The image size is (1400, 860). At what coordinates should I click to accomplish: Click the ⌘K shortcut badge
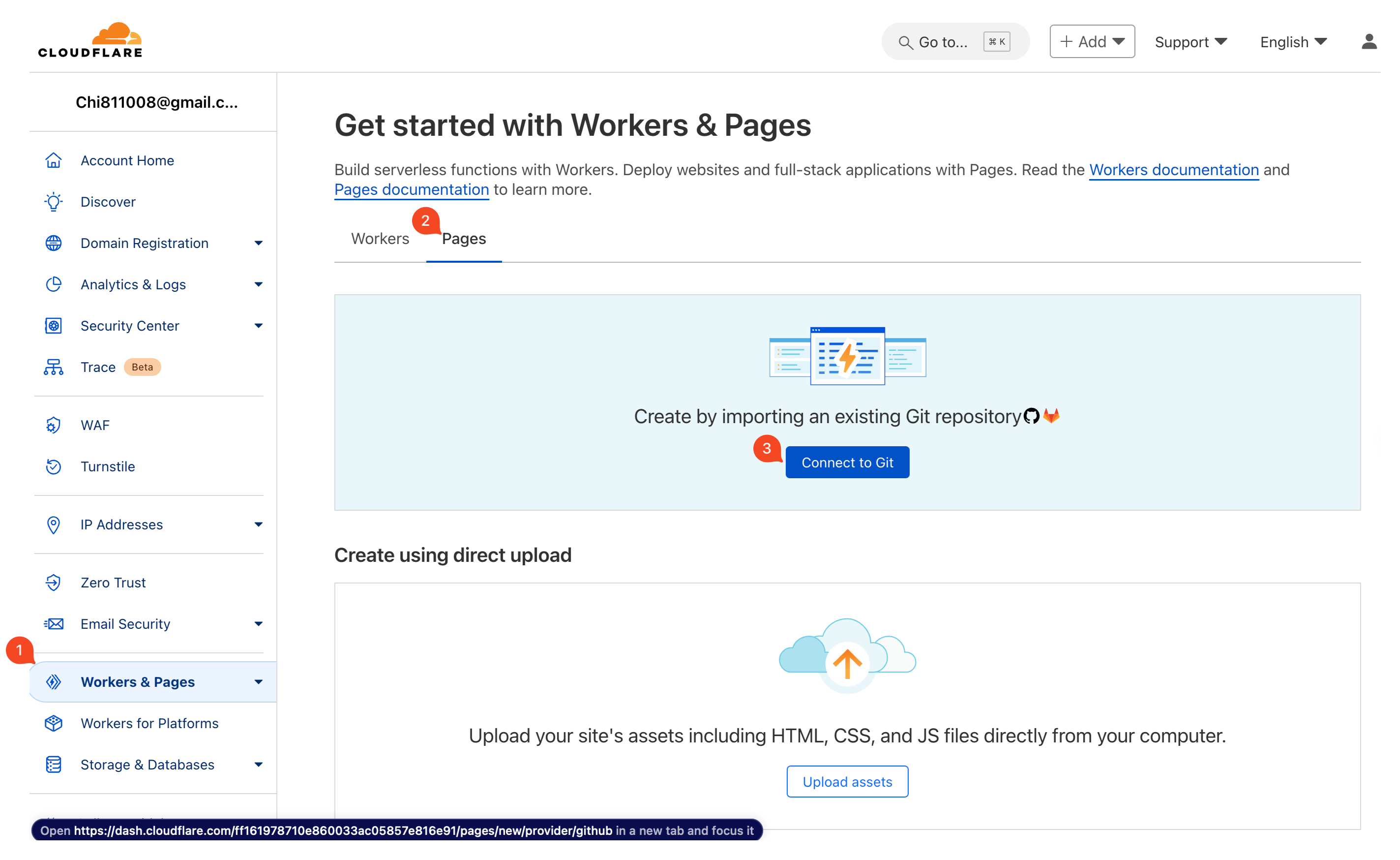point(996,41)
